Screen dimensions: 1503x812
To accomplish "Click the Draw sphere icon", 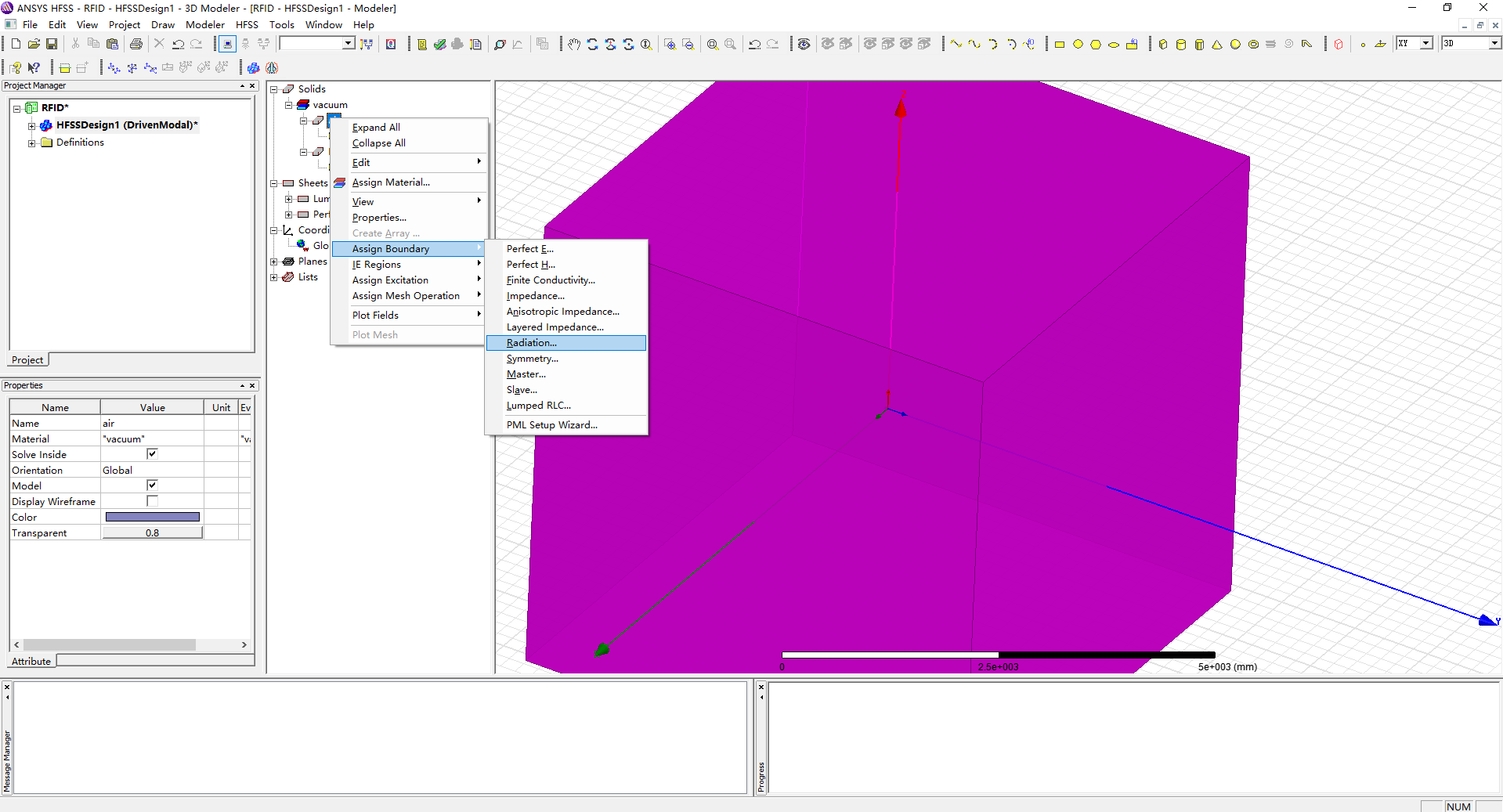I will click(1235, 44).
